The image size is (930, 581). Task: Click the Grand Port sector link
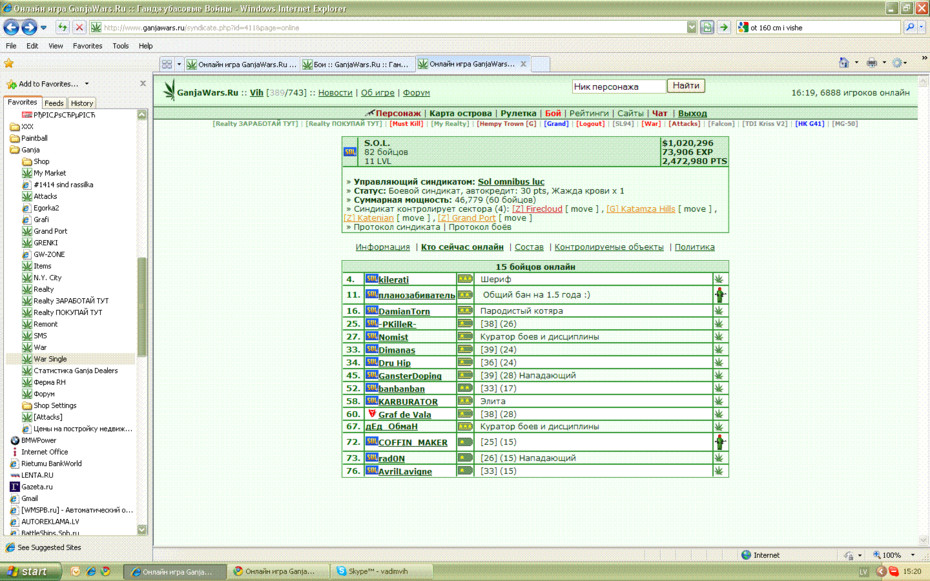[x=466, y=218]
